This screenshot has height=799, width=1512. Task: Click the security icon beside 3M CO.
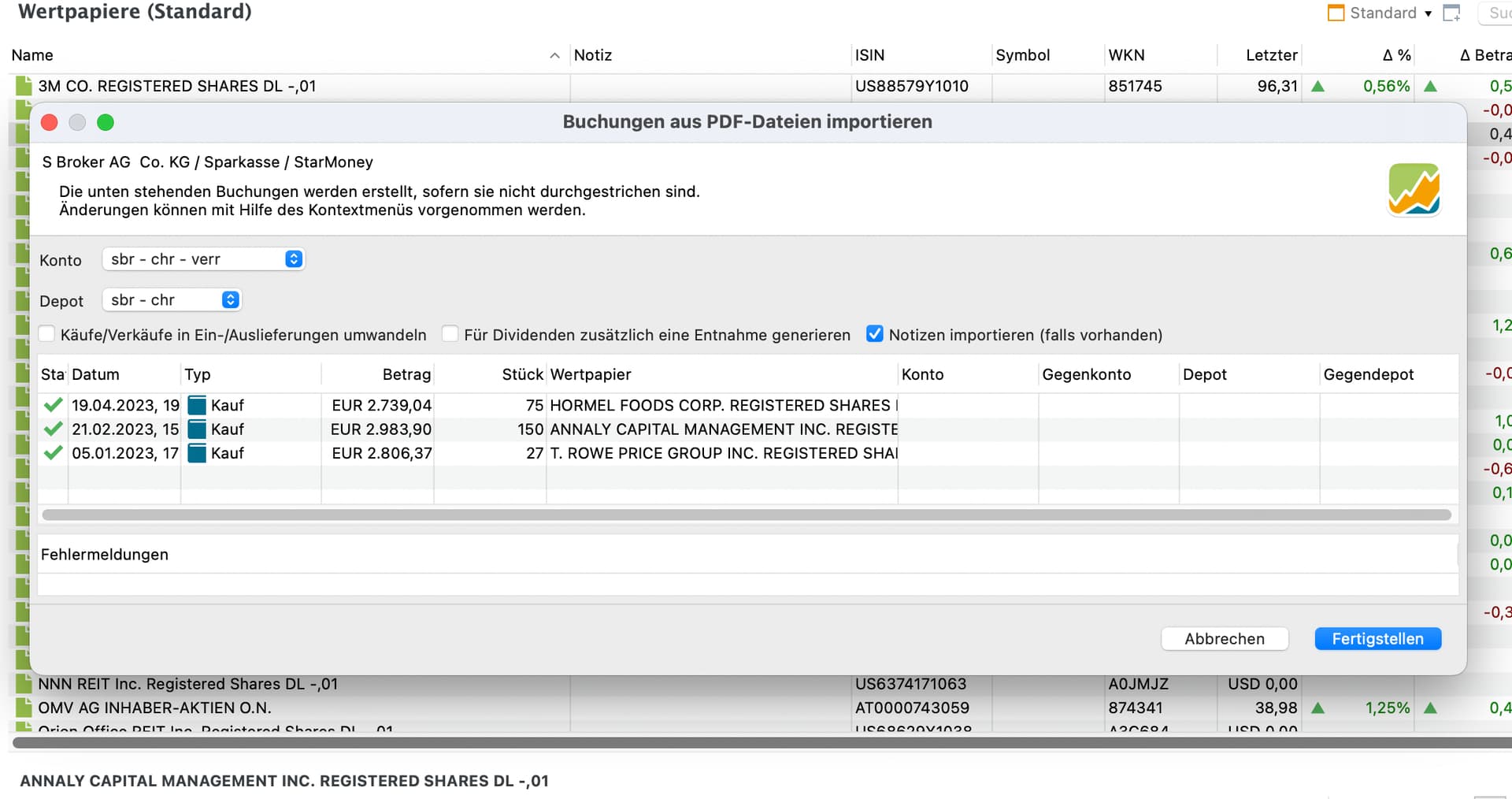(x=24, y=86)
